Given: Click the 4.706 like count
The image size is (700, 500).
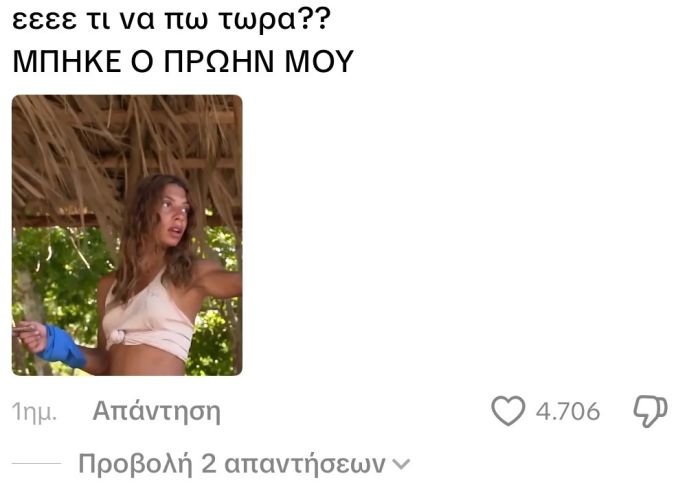Looking at the screenshot, I should (568, 411).
